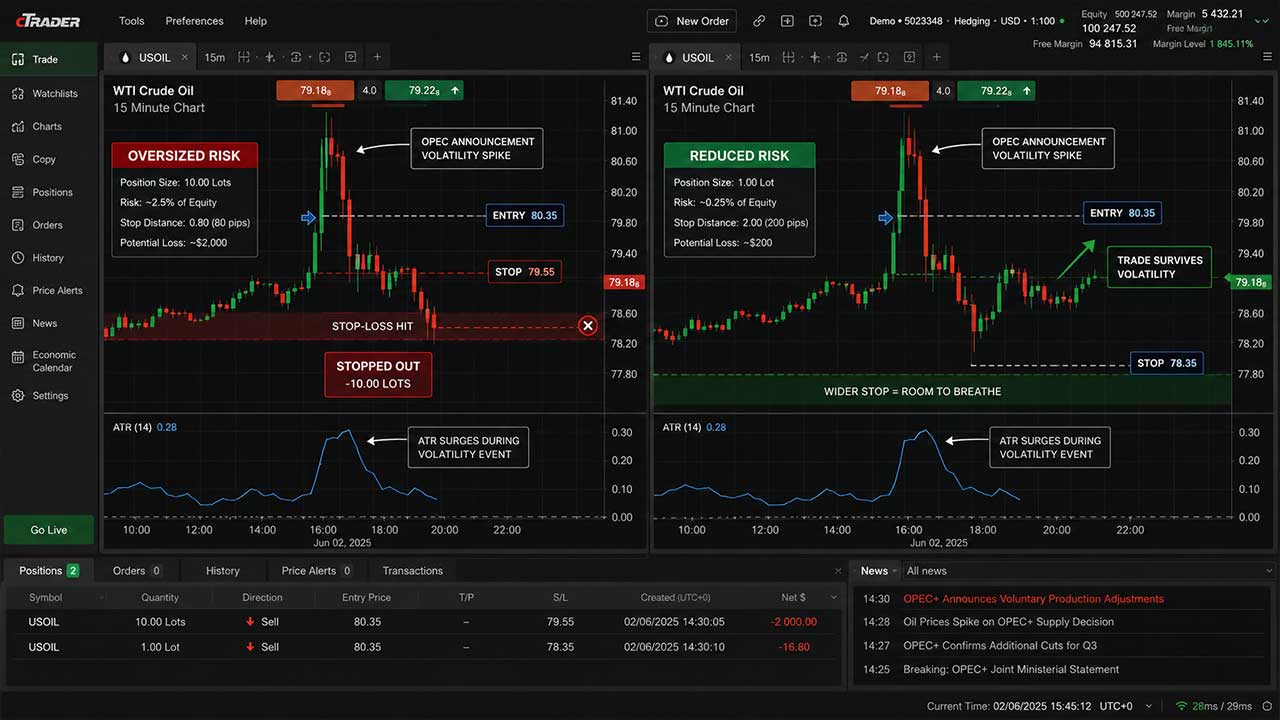This screenshot has height=720, width=1280.
Task: Click the plus-box icon right of the link icon
Action: (787, 21)
